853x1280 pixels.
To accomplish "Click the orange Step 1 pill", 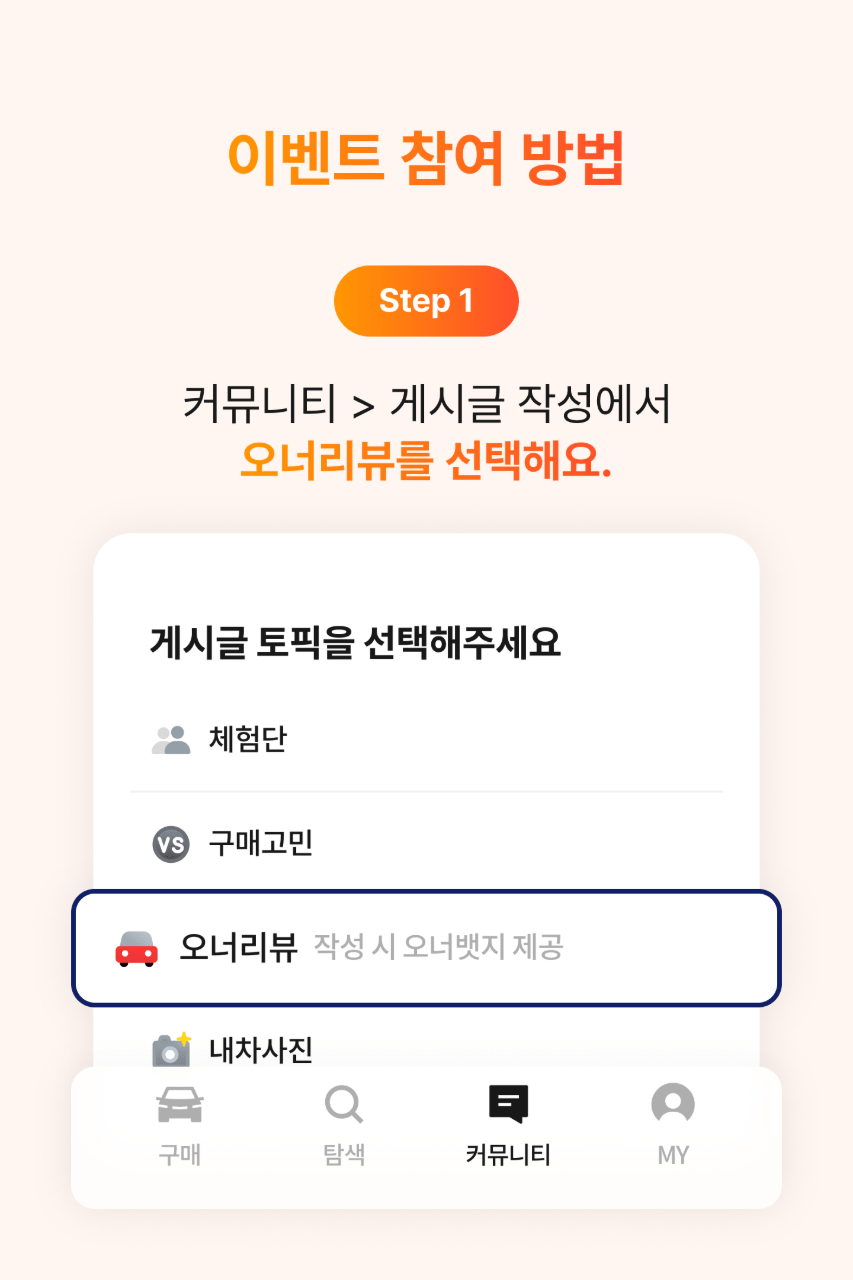I will (426, 301).
